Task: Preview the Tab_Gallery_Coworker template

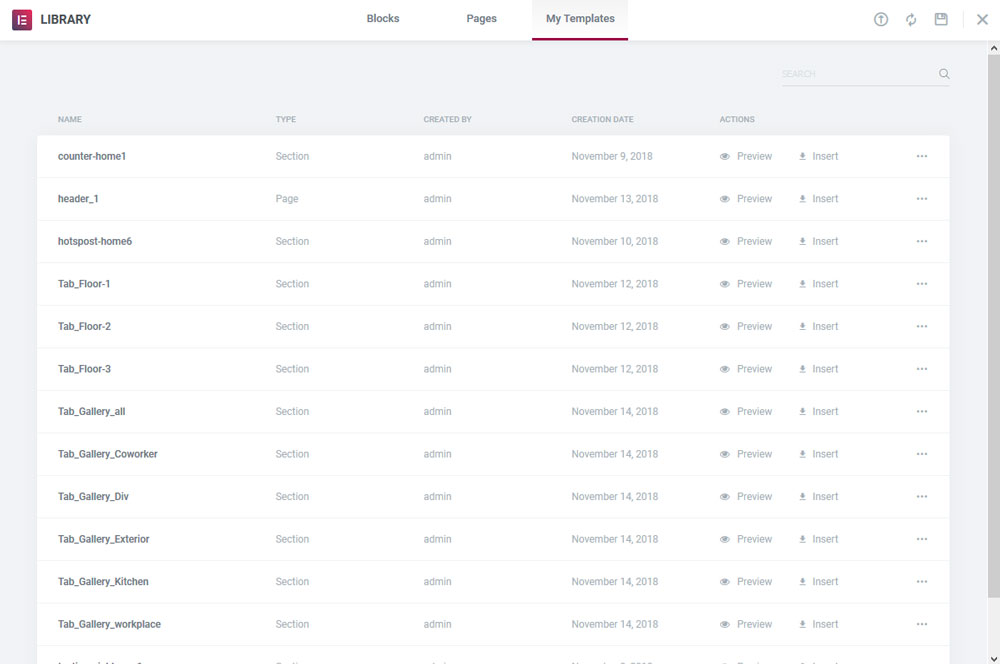Action: pos(747,454)
